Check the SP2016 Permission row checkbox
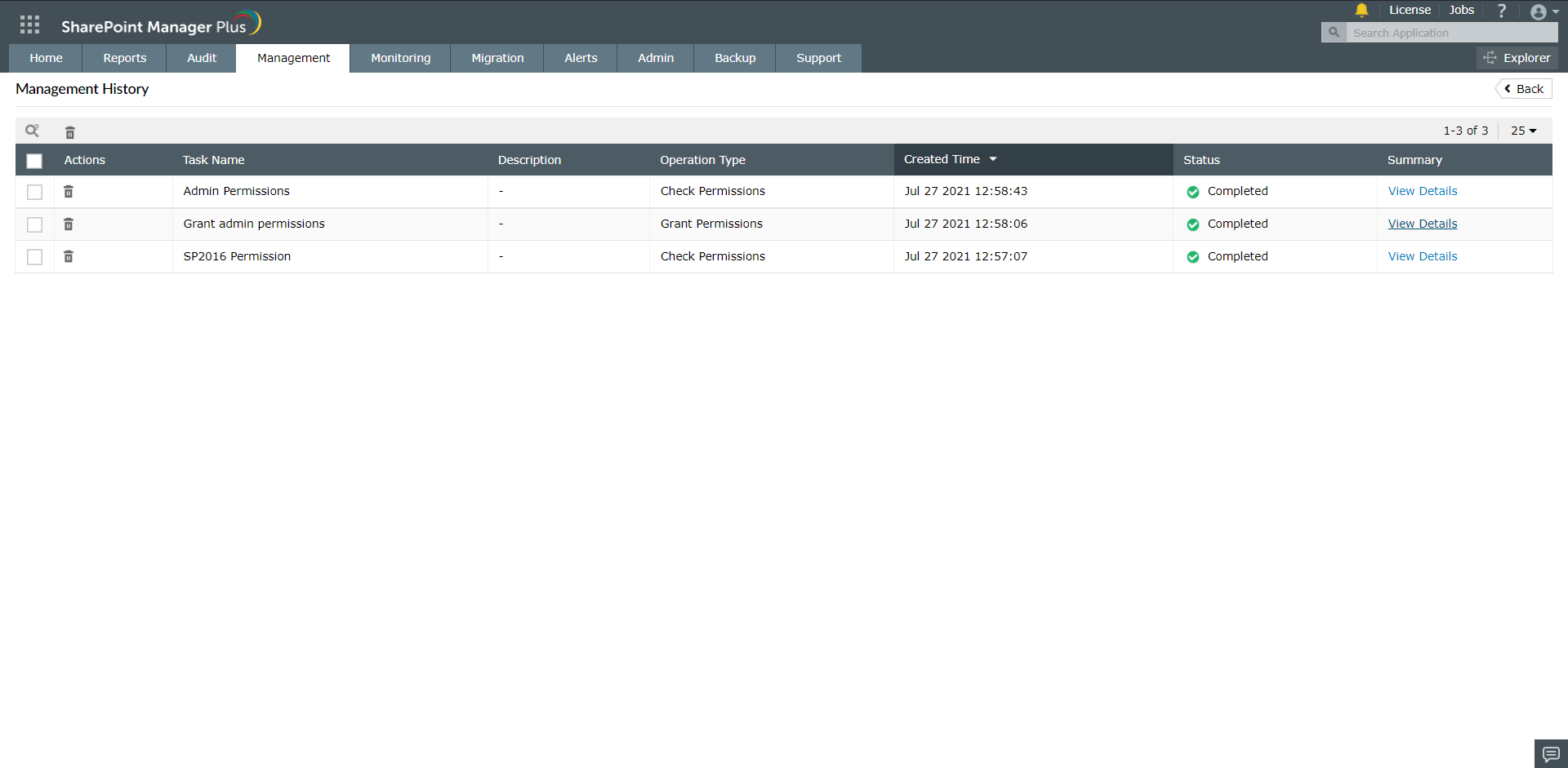This screenshot has width=1568, height=768. click(x=34, y=257)
